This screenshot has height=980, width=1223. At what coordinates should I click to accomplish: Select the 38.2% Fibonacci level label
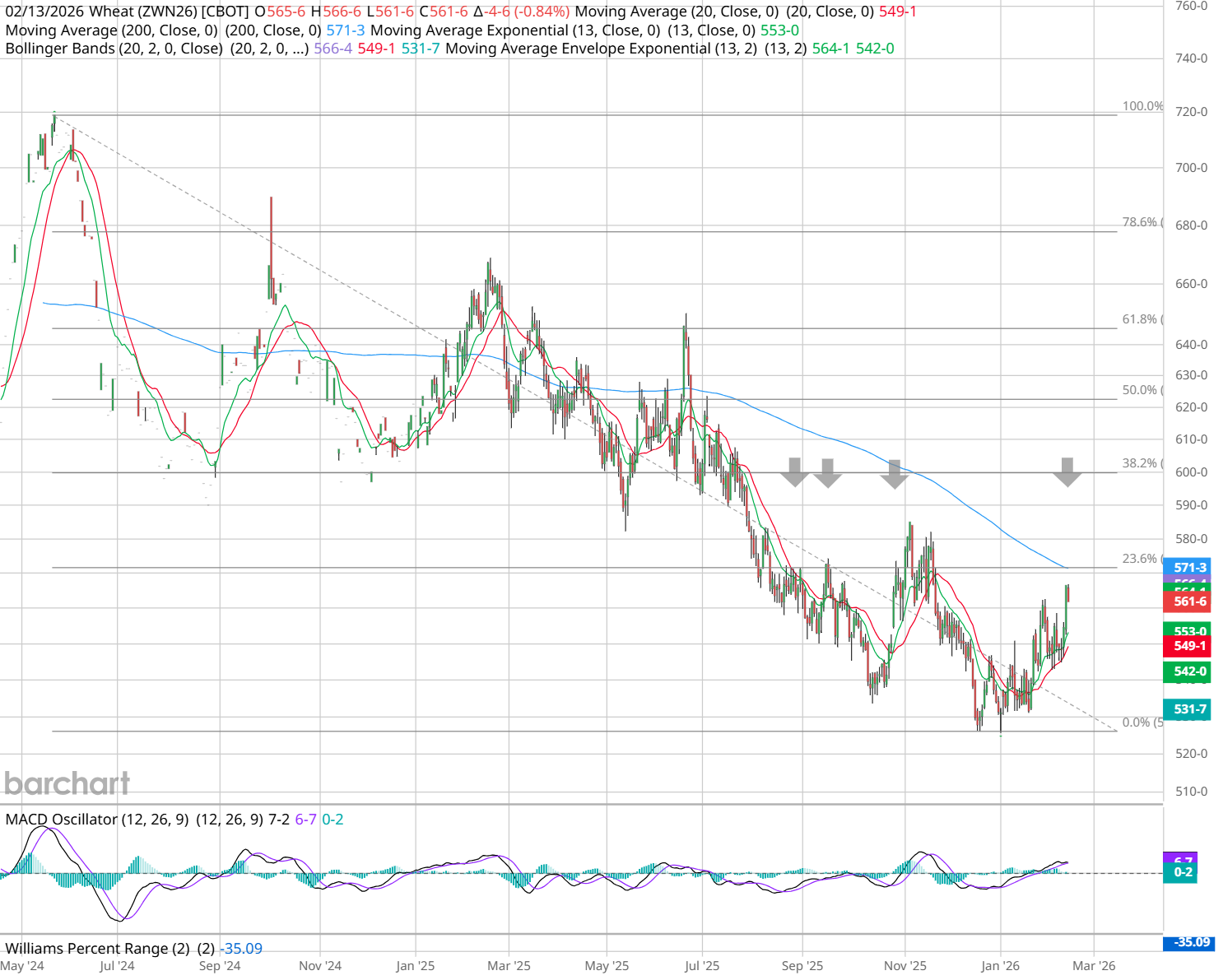click(x=1140, y=463)
